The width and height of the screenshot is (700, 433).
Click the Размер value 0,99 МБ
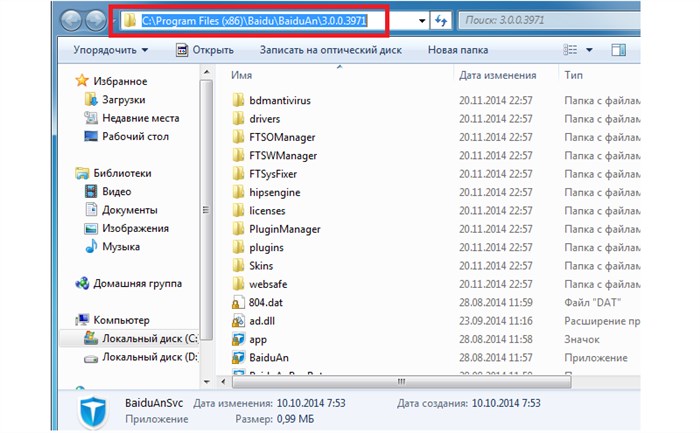click(295, 419)
